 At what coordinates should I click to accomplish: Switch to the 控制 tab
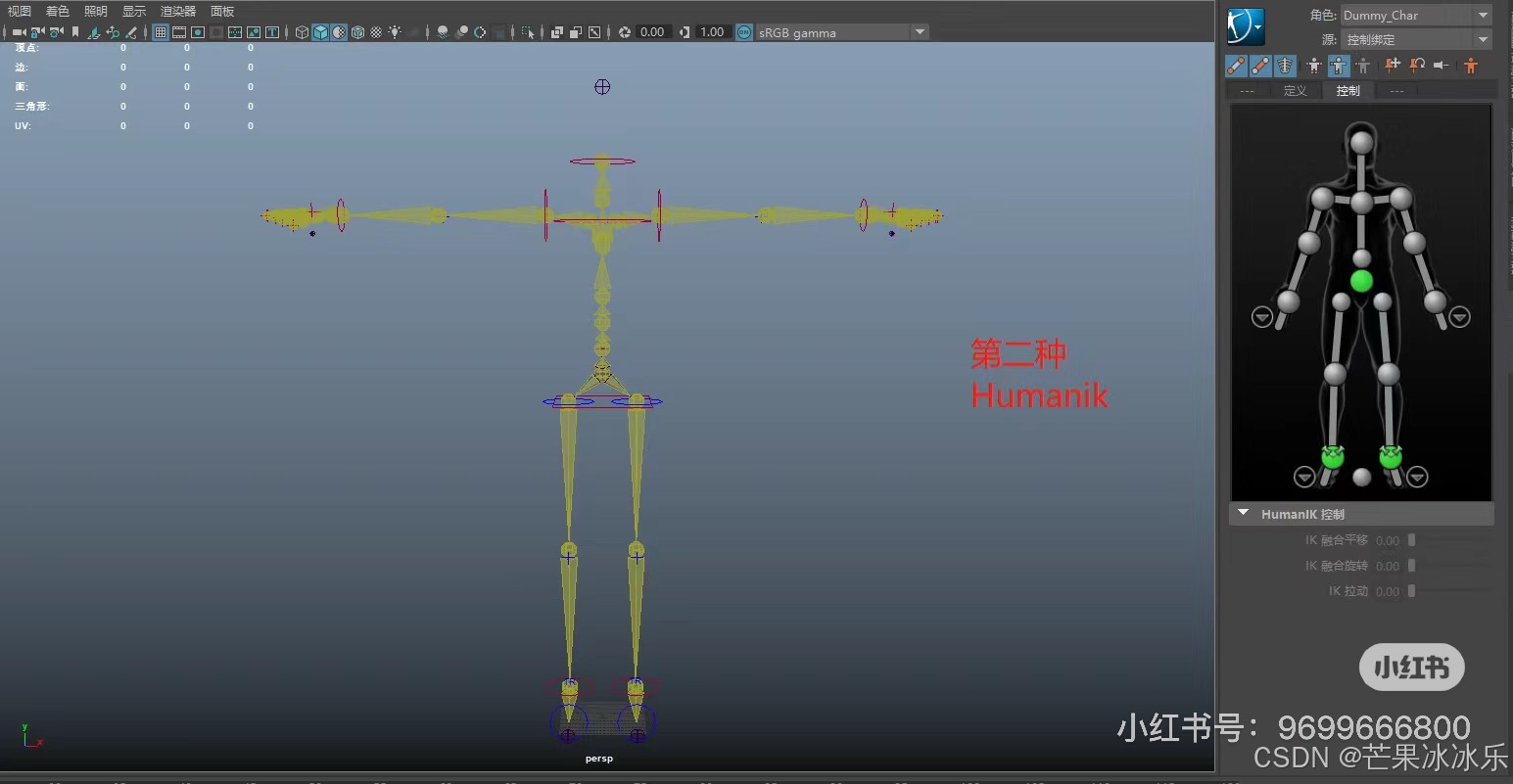[x=1348, y=90]
